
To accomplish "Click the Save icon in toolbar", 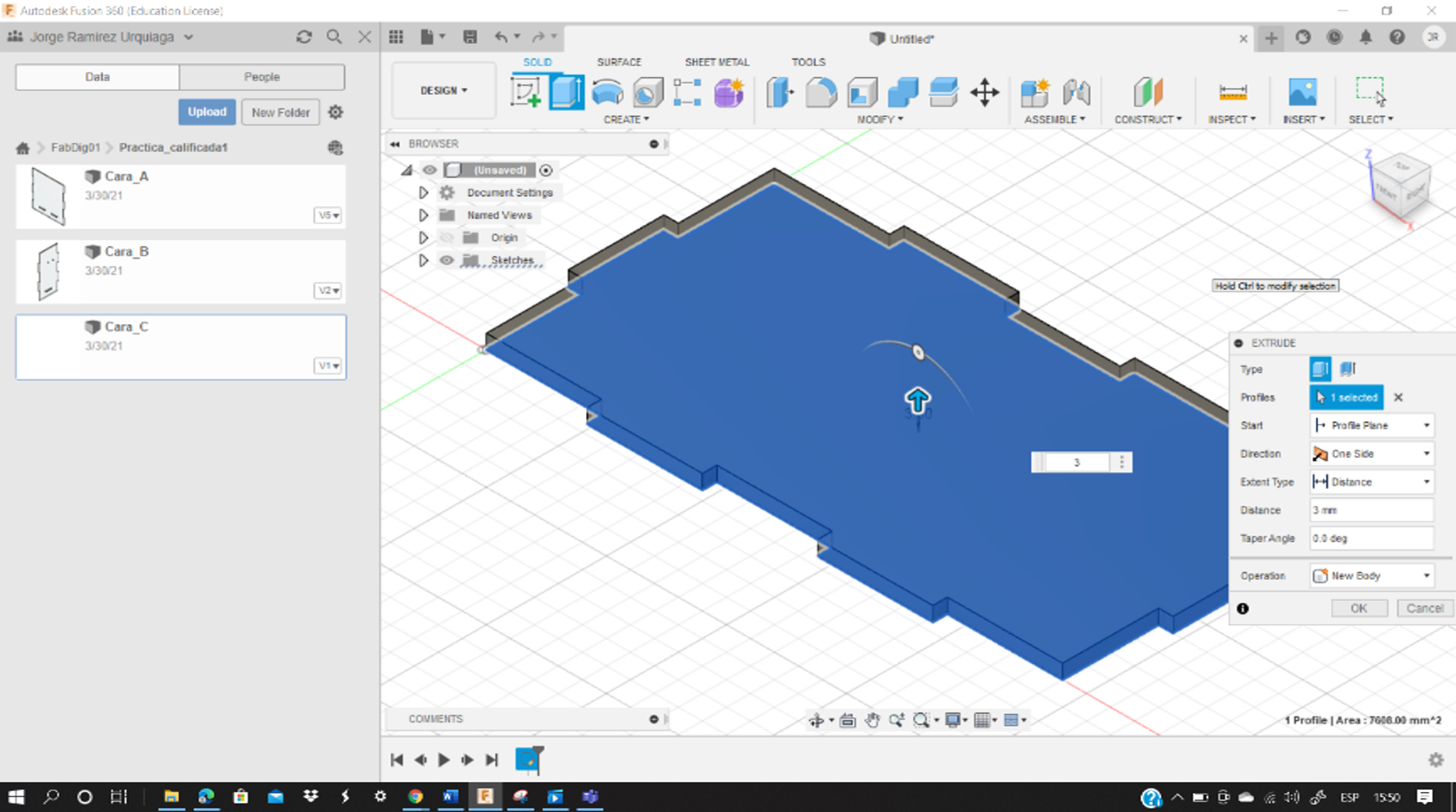I will (470, 37).
